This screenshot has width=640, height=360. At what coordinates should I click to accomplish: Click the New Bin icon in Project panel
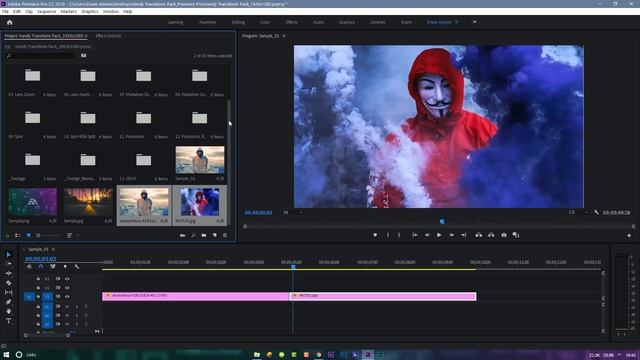click(204, 236)
